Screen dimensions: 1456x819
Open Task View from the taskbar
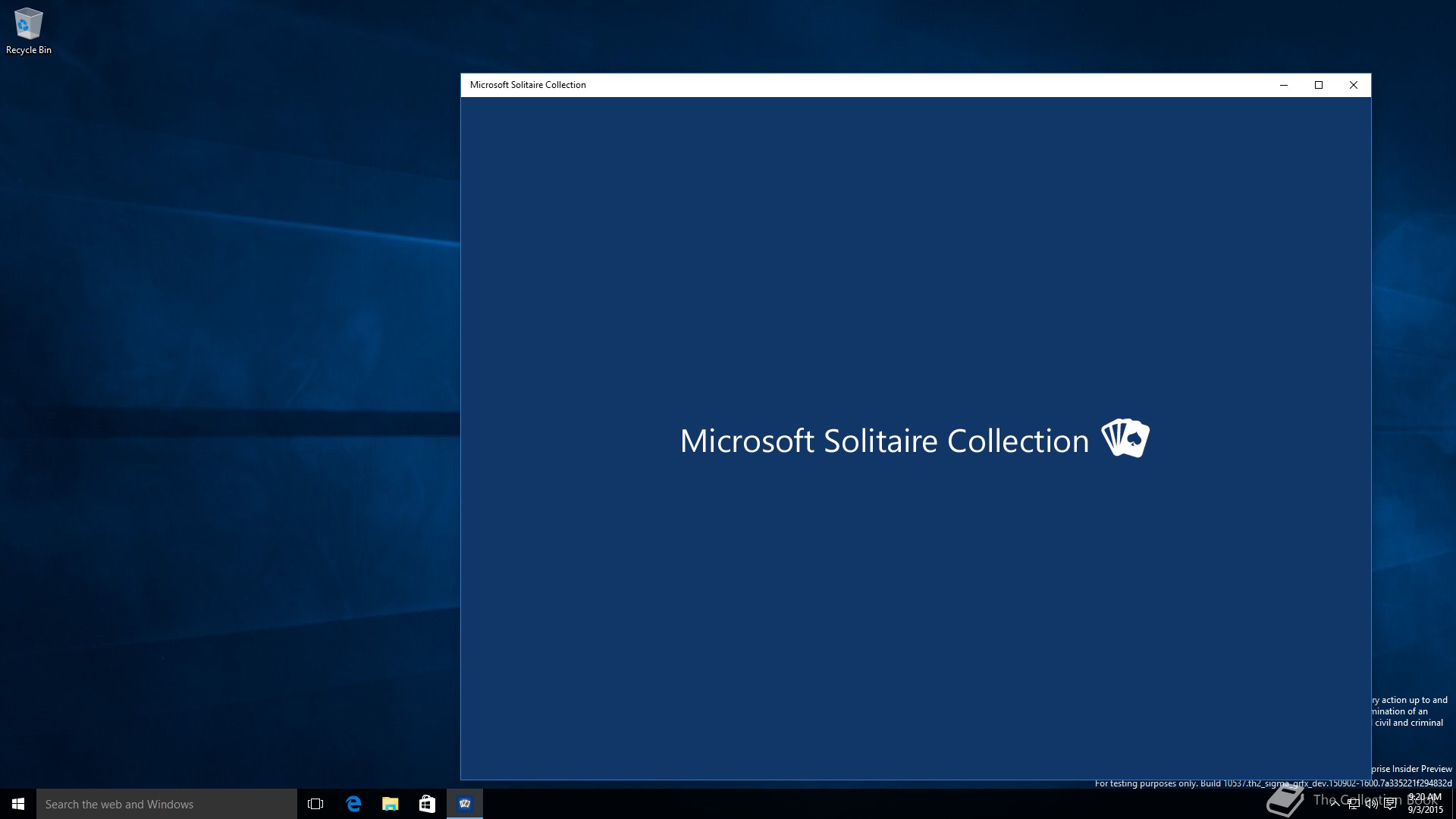(x=315, y=804)
